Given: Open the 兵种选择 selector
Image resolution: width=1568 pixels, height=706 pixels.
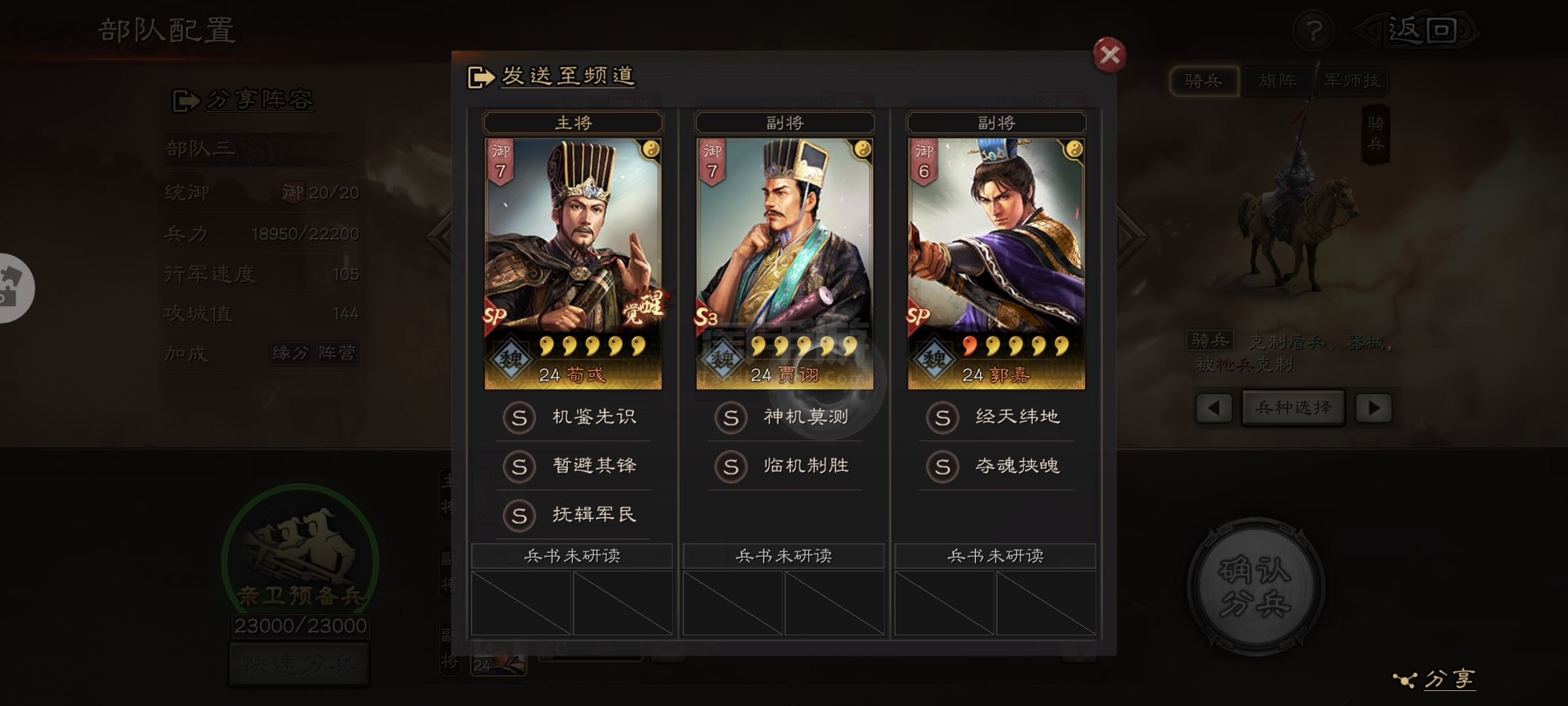Looking at the screenshot, I should pos(1294,408).
